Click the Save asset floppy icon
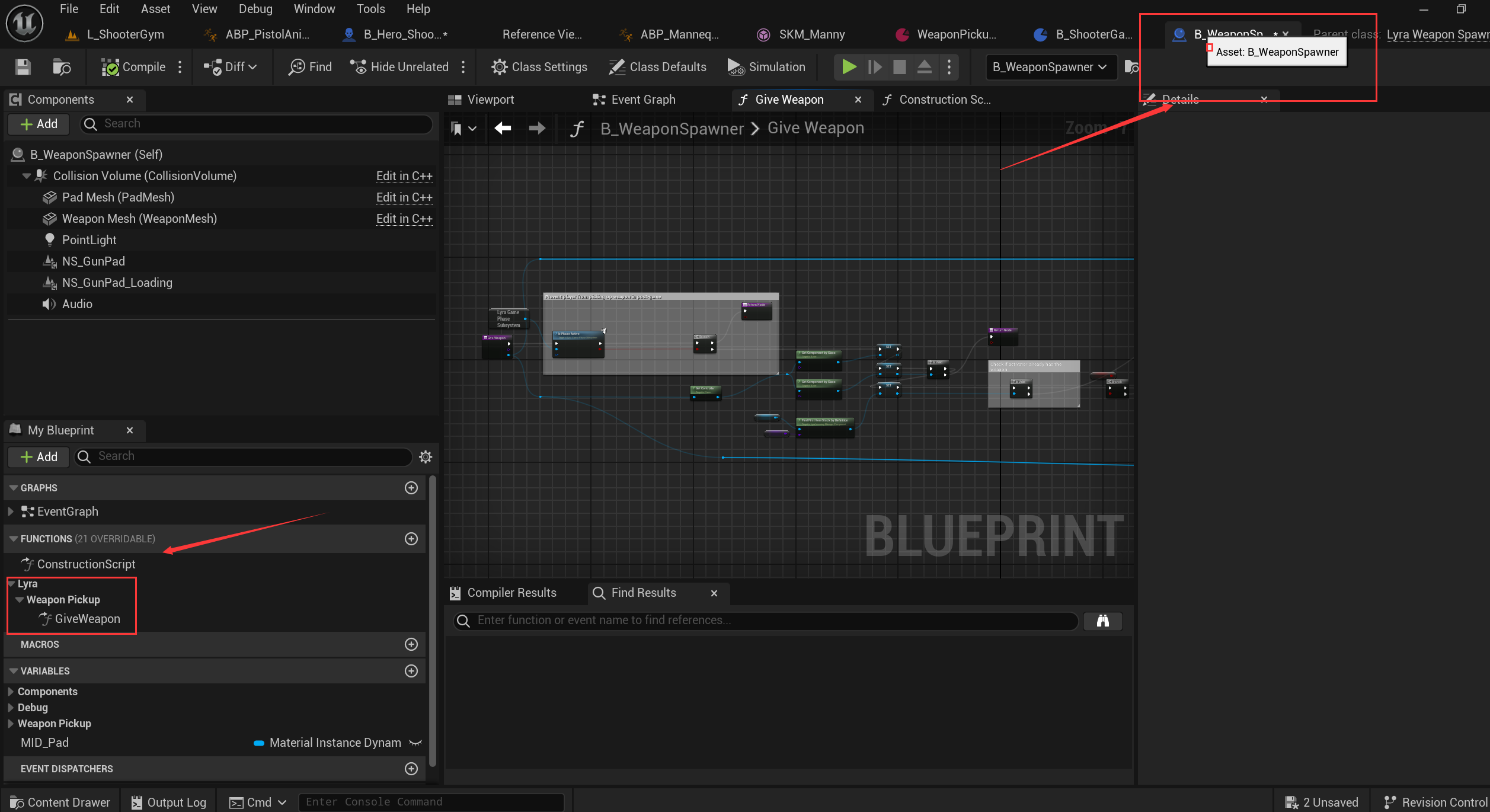This screenshot has width=1490, height=812. point(23,67)
